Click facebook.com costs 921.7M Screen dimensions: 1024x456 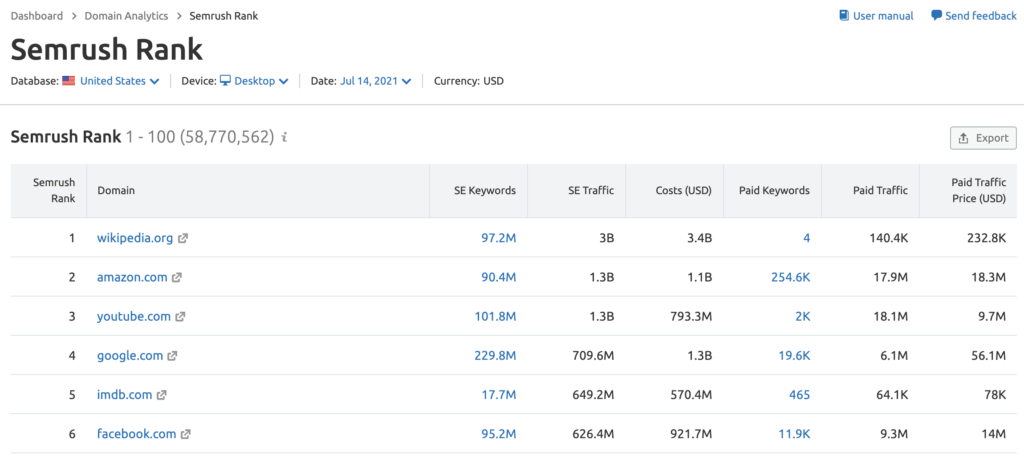692,434
